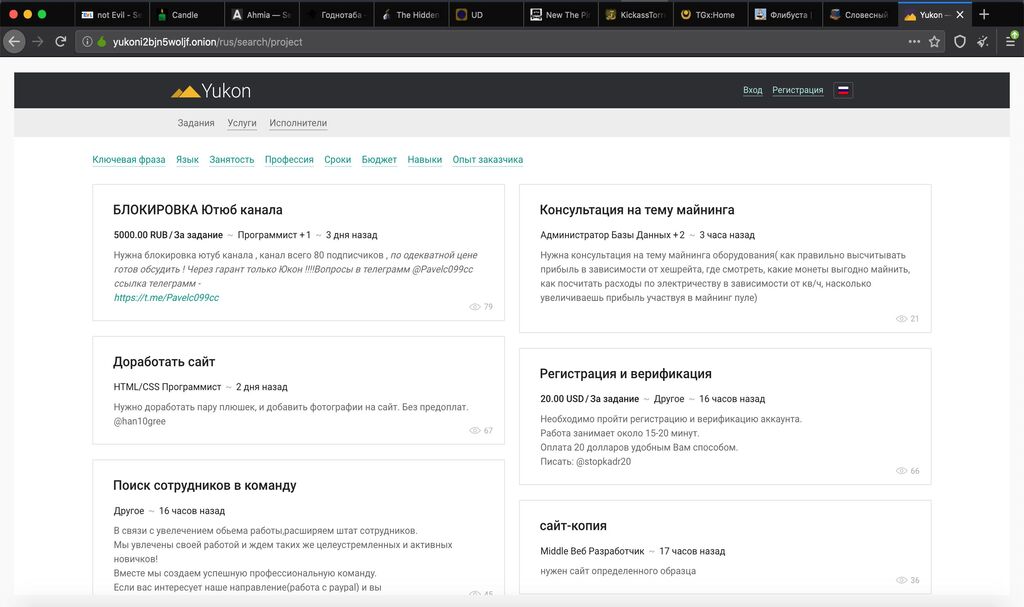Image resolution: width=1024 pixels, height=607 pixels.
Task: Click the Вход login link
Action: point(752,90)
